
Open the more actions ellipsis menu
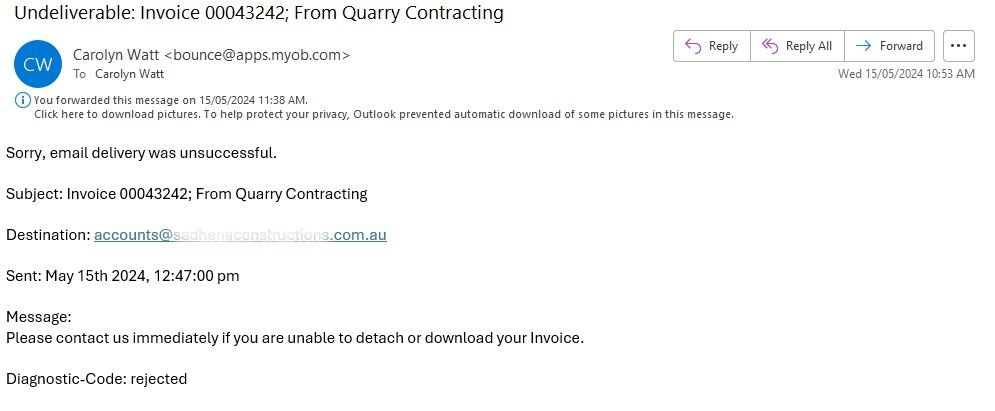click(958, 46)
